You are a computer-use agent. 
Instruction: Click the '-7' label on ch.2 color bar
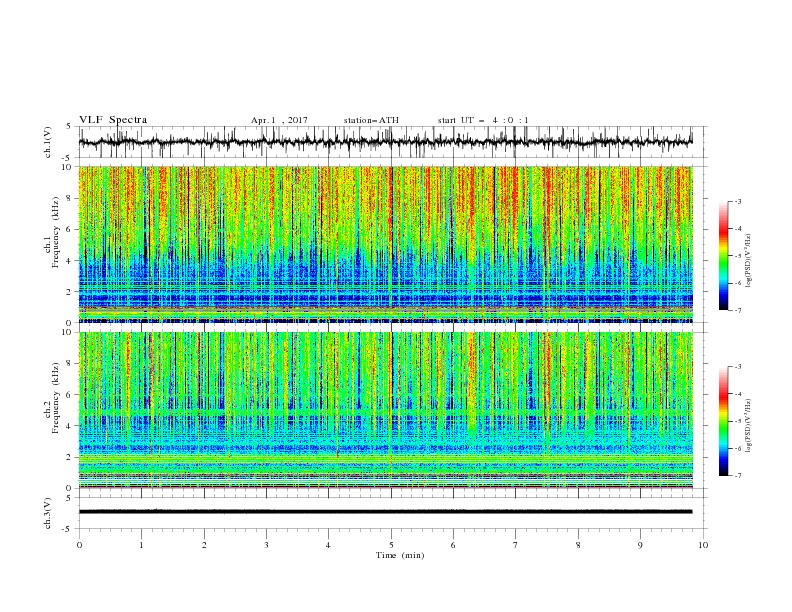(738, 476)
